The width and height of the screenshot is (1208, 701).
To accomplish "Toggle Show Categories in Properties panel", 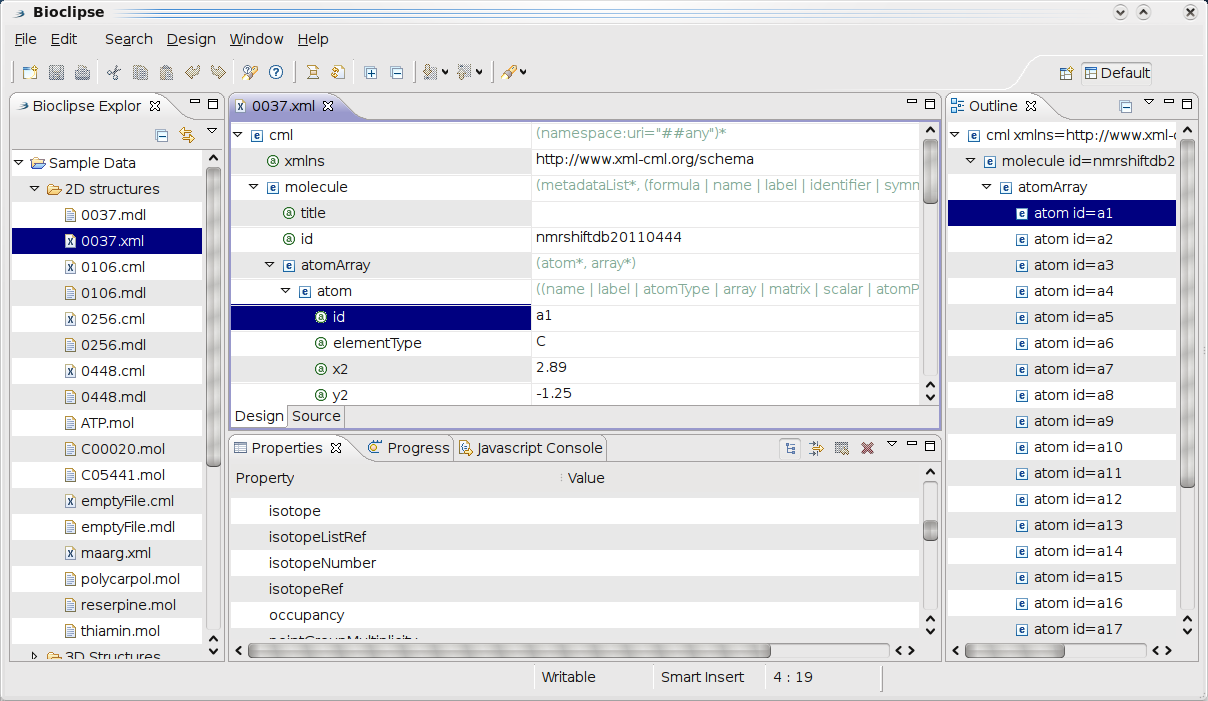I will 790,448.
